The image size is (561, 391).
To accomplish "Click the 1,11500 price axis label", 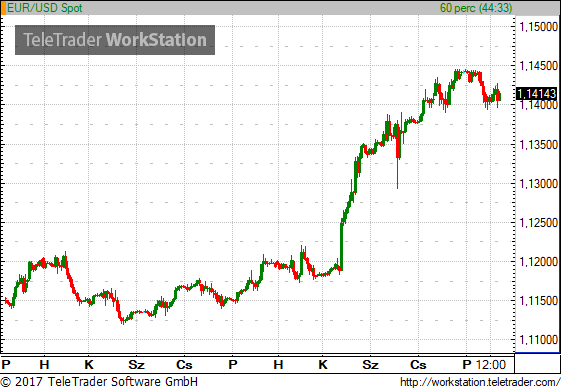I will tap(538, 301).
